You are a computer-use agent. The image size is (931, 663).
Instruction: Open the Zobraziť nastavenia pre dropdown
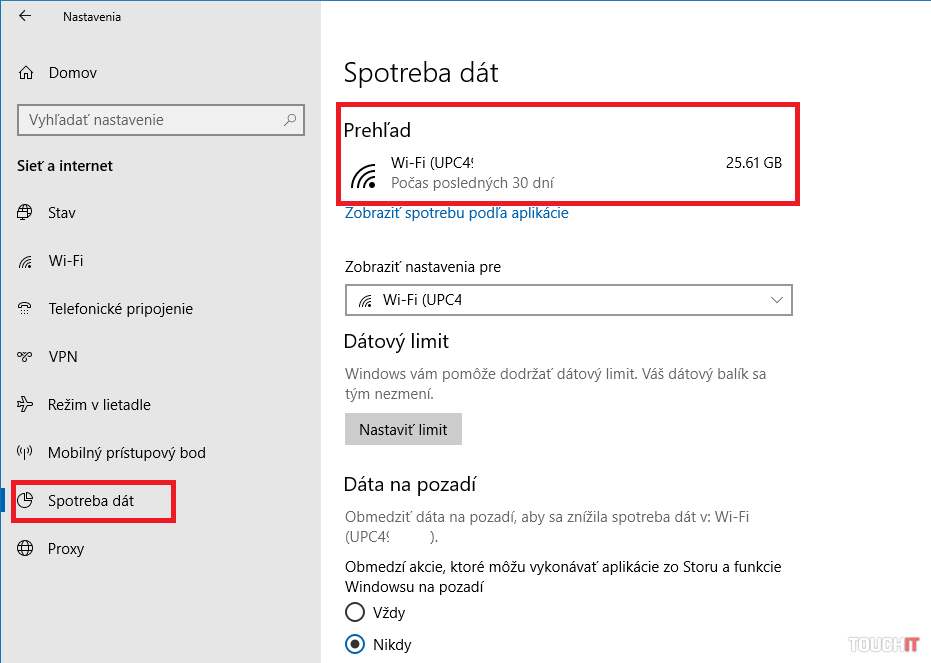pos(568,300)
